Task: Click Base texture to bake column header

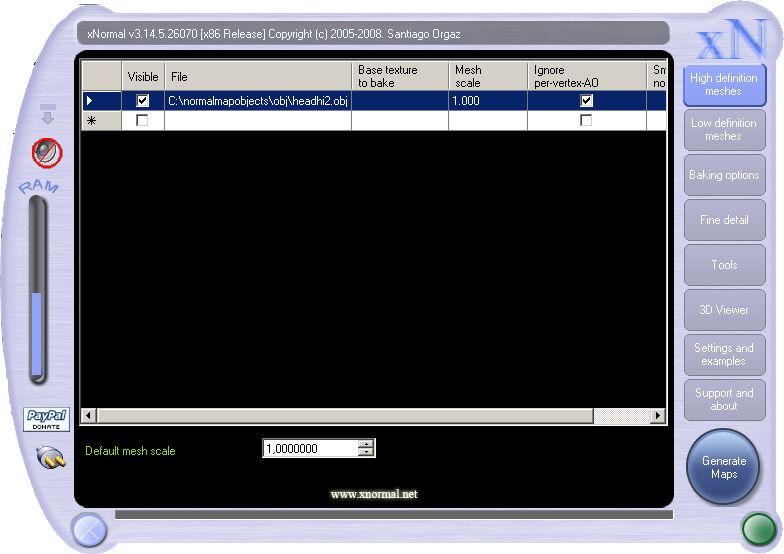Action: (x=400, y=76)
